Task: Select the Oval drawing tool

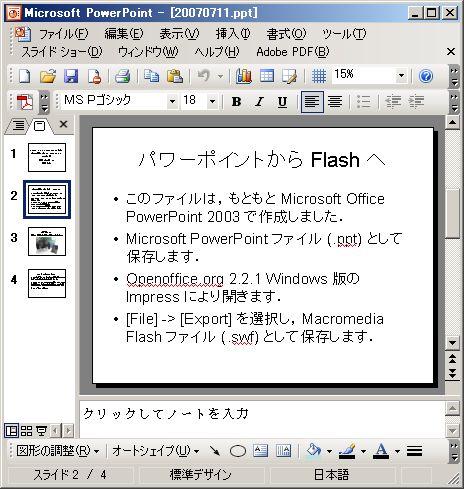Action: click(x=238, y=451)
